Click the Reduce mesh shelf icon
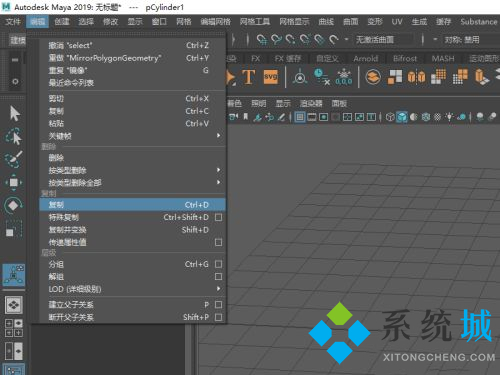The width and height of the screenshot is (500, 375). pyautogui.click(x=460, y=77)
